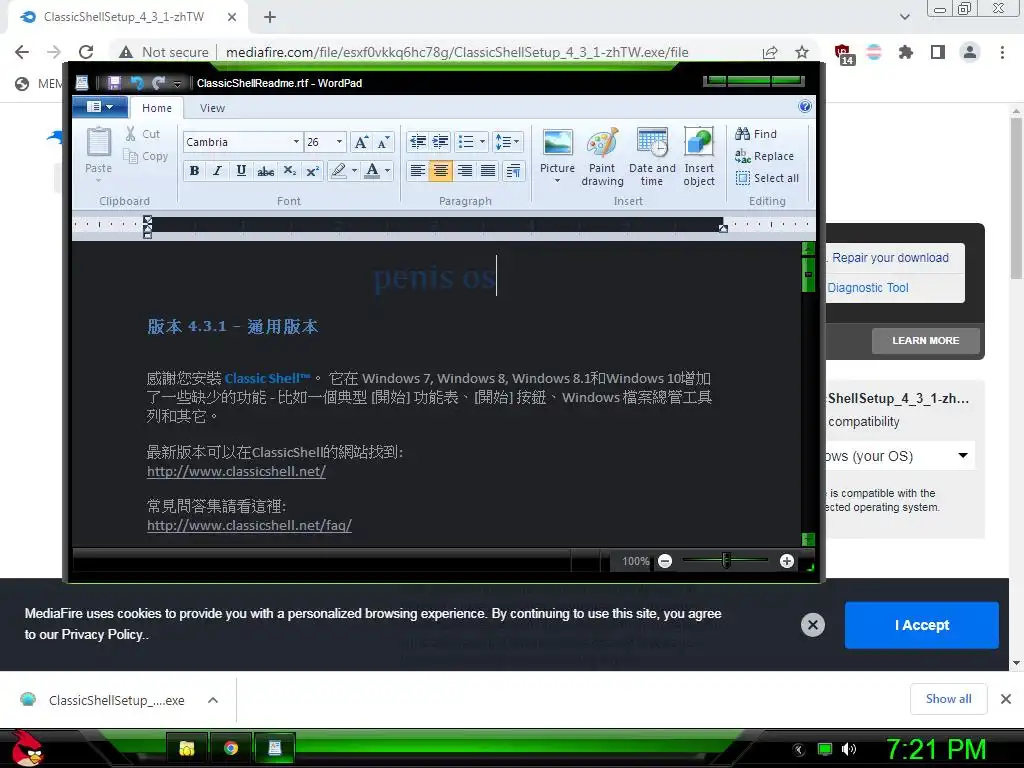The image size is (1024, 768).
Task: Open Chrome from the taskbar
Action: point(231,748)
